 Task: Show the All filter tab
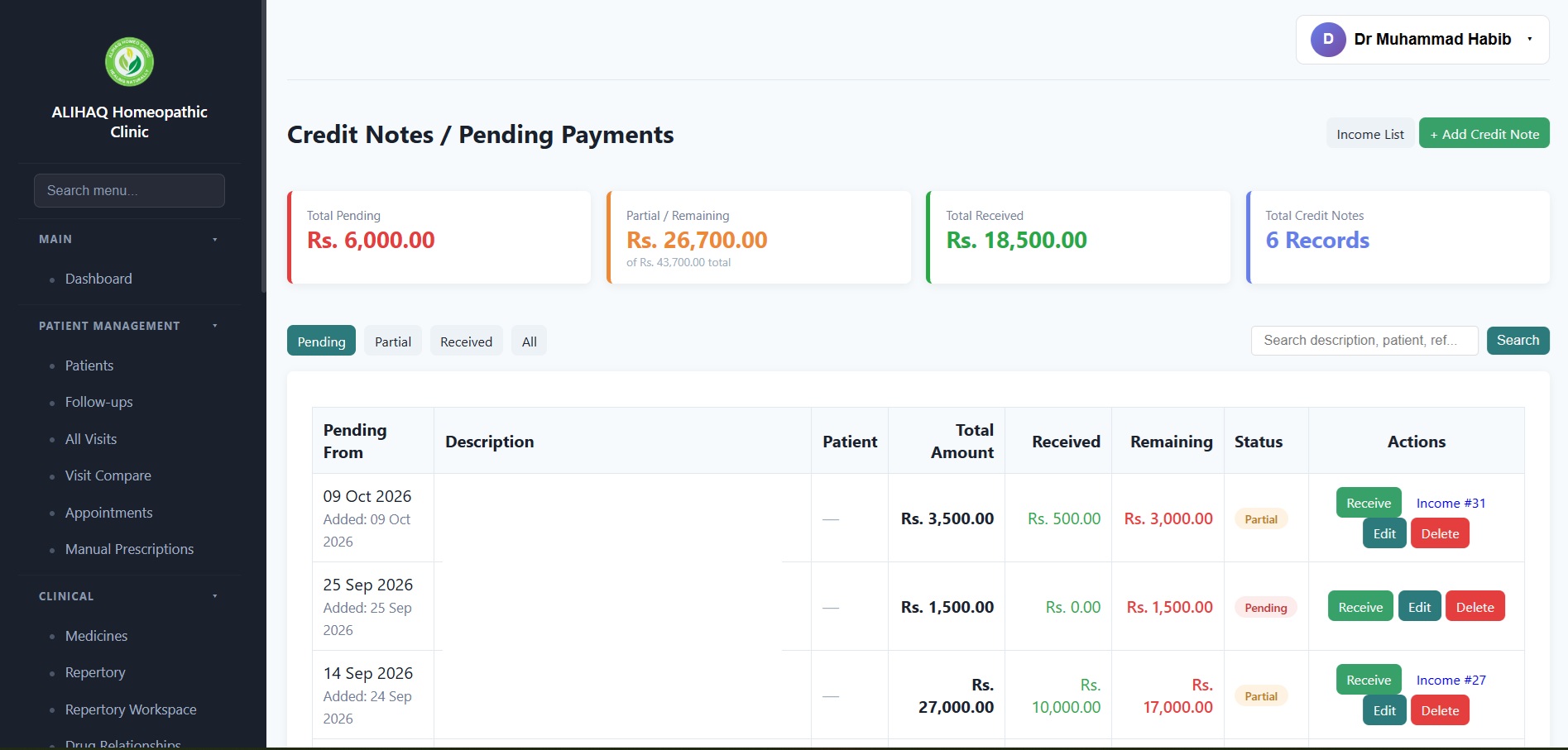point(530,342)
